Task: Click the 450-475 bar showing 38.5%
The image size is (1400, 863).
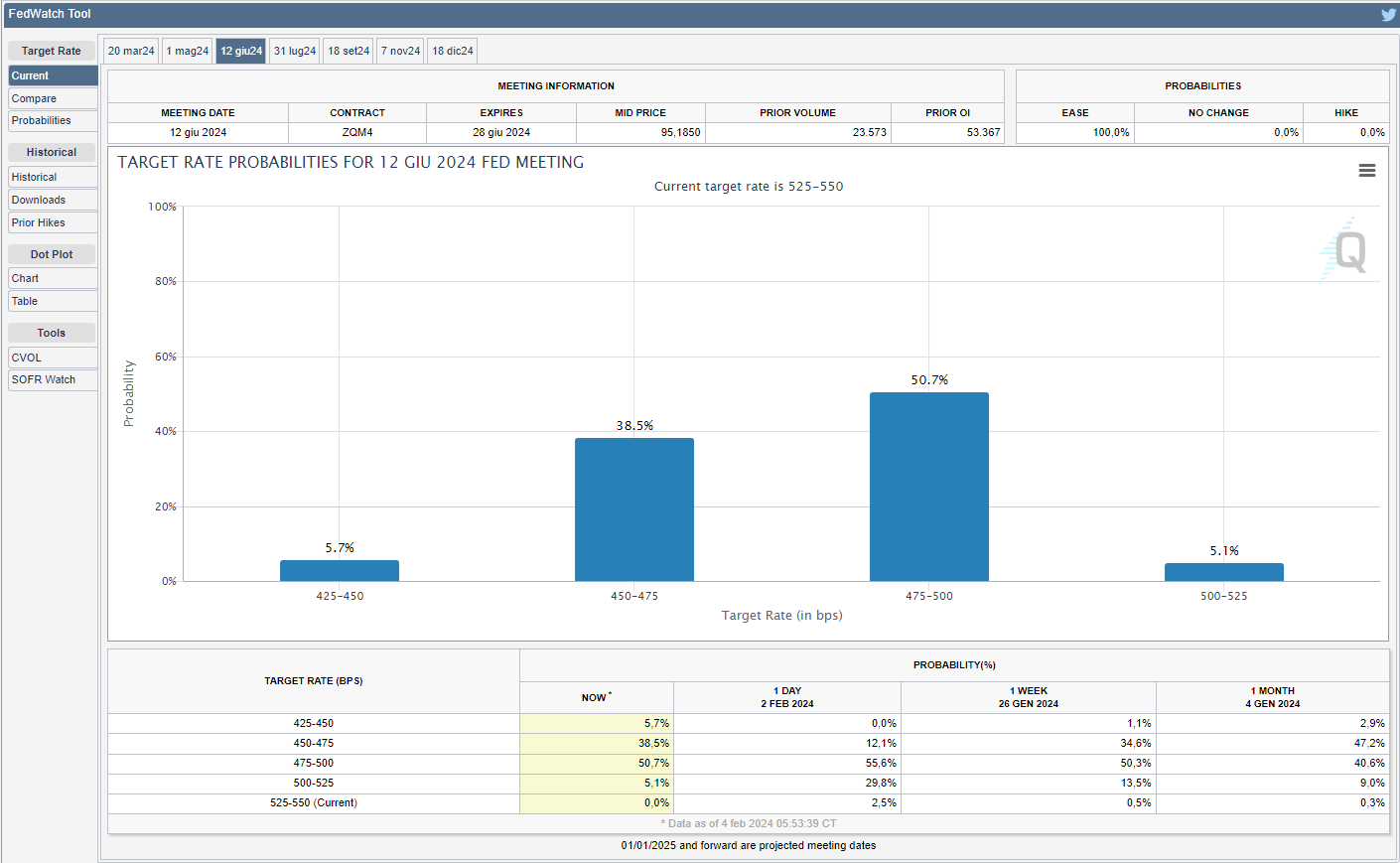Action: [633, 509]
